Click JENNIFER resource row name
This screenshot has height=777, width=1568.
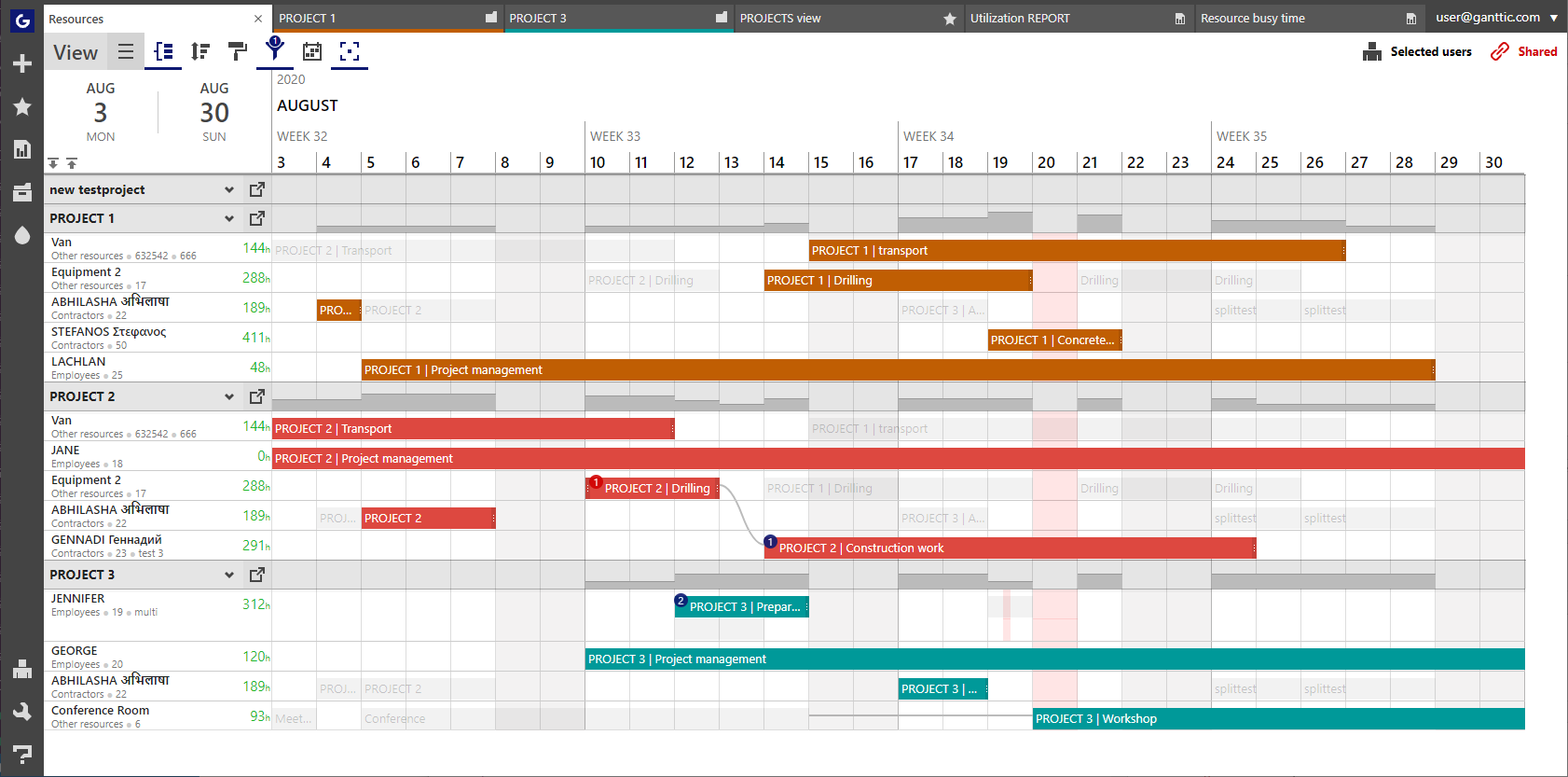coord(78,599)
